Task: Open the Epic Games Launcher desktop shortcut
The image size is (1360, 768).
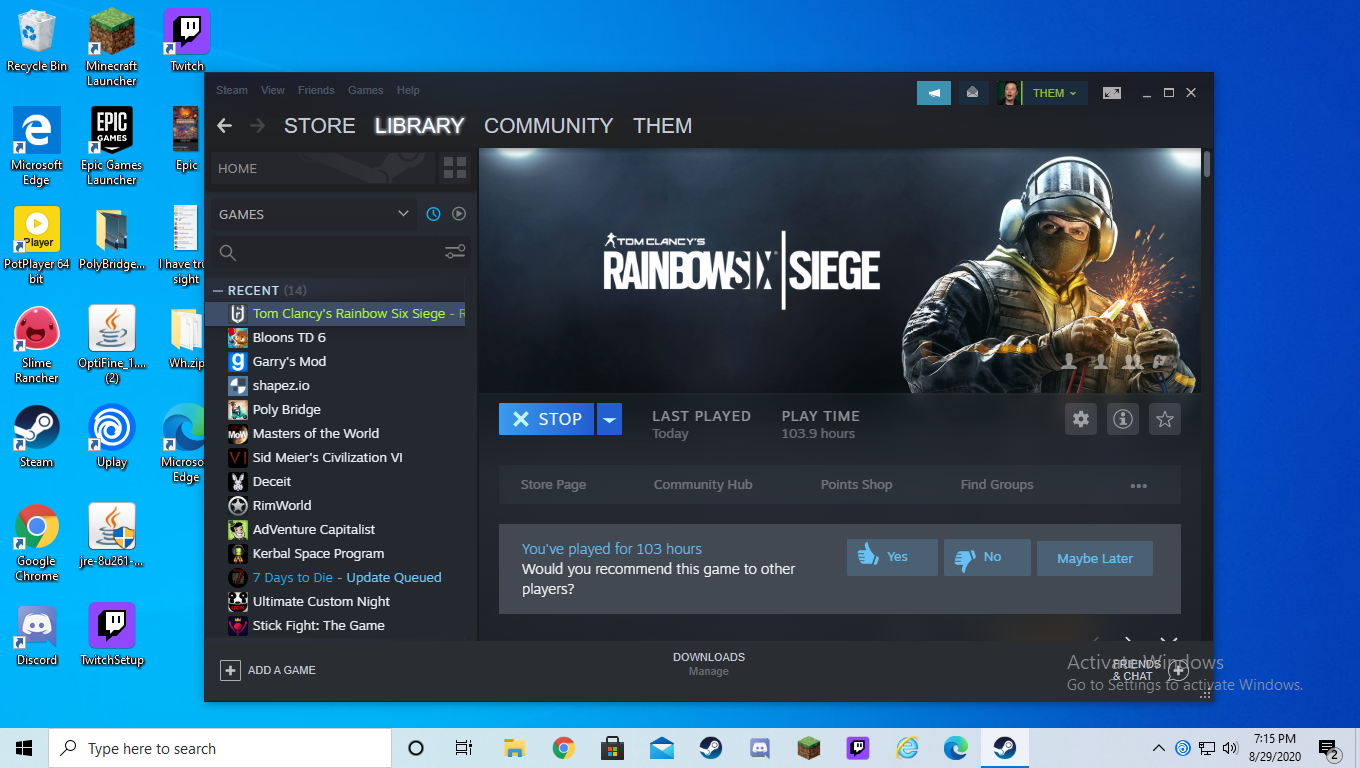Action: pos(112,146)
